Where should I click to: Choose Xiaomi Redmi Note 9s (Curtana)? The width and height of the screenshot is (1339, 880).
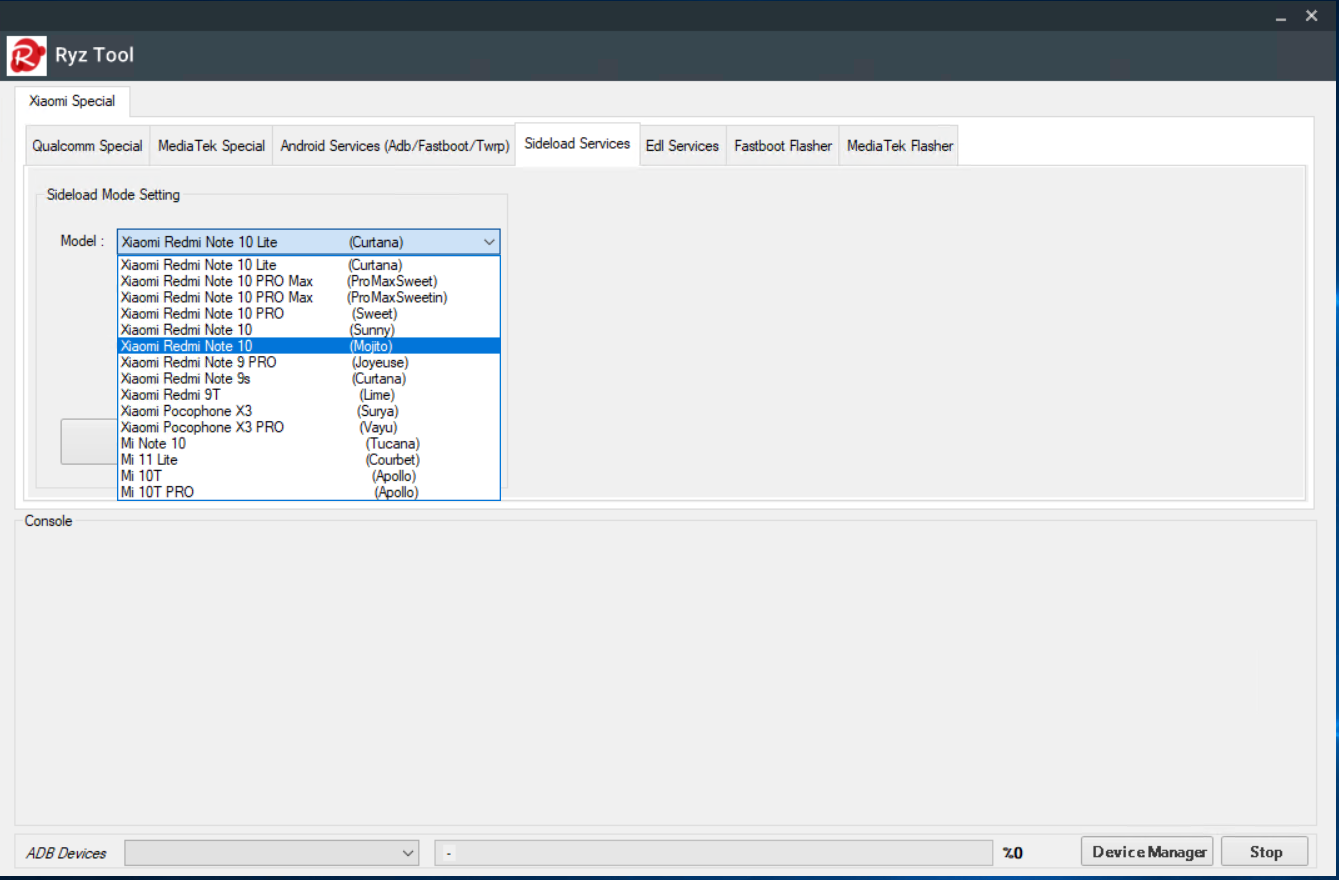point(309,378)
